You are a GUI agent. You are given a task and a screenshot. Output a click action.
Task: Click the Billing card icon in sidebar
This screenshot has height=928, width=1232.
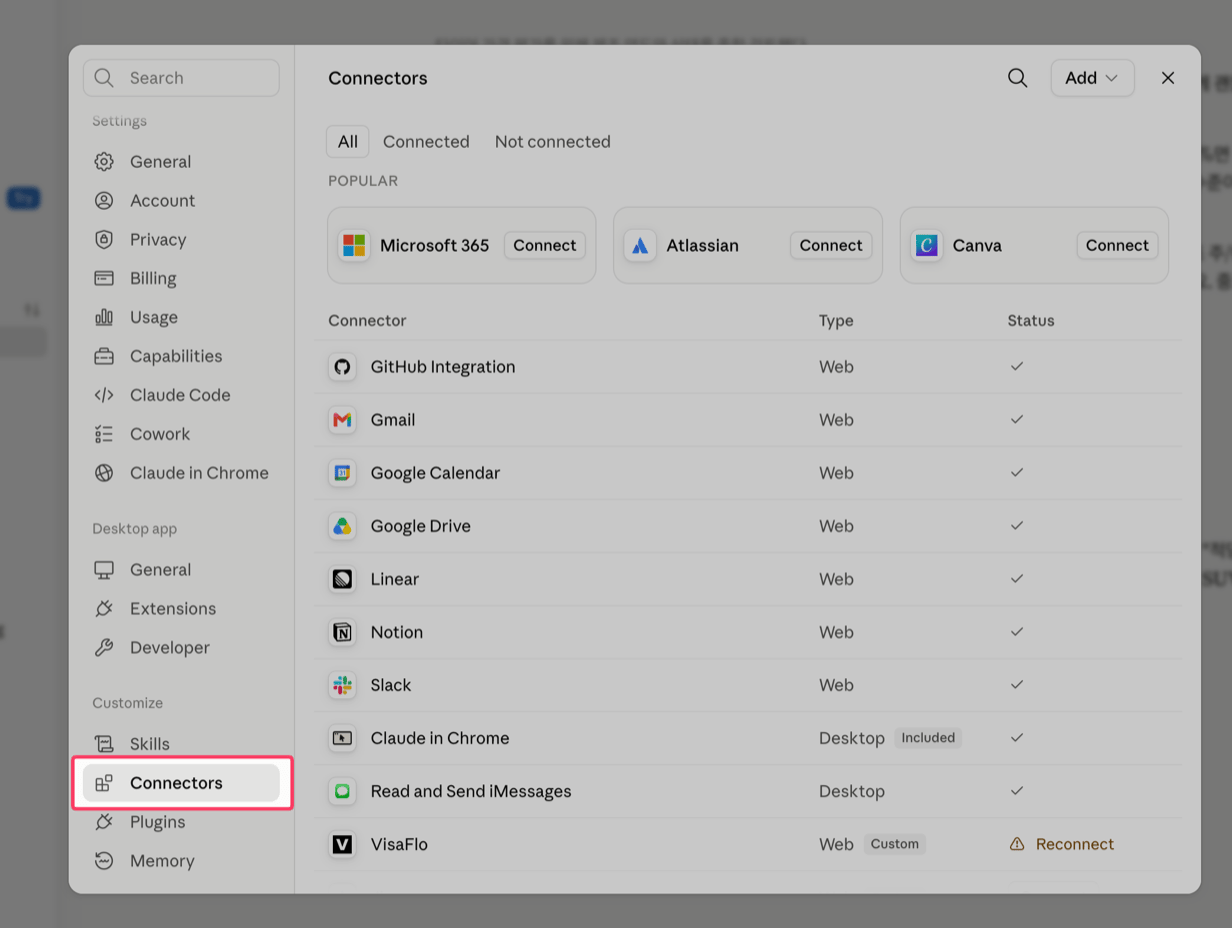tap(104, 278)
